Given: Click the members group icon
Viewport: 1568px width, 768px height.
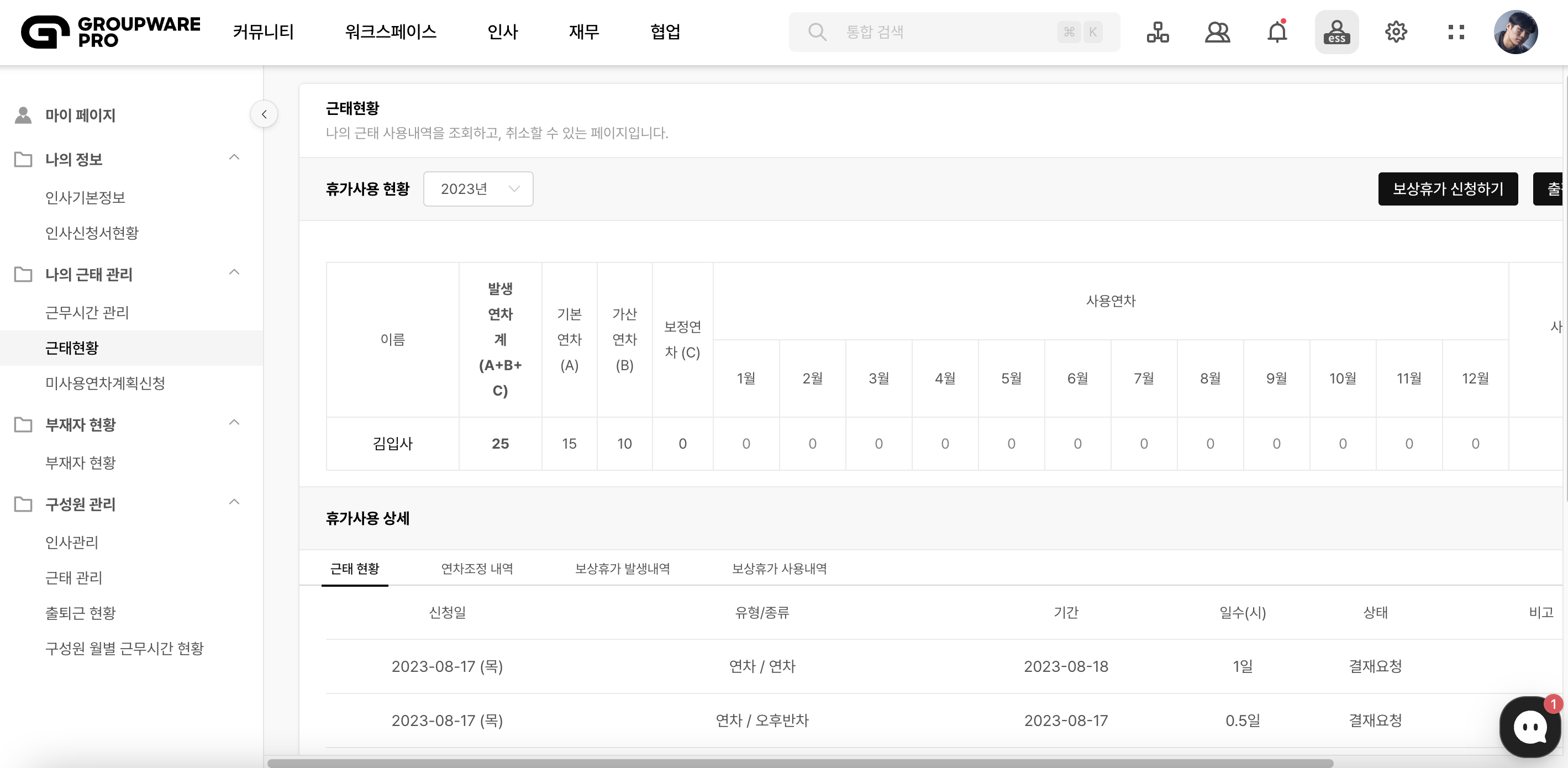Looking at the screenshot, I should coord(1217,31).
